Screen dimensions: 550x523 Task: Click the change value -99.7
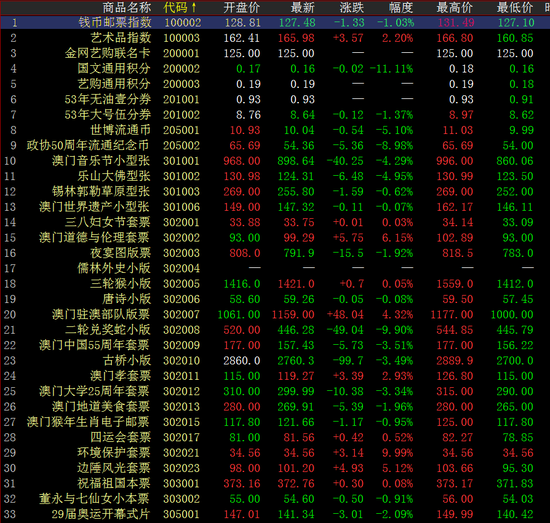pos(348,361)
